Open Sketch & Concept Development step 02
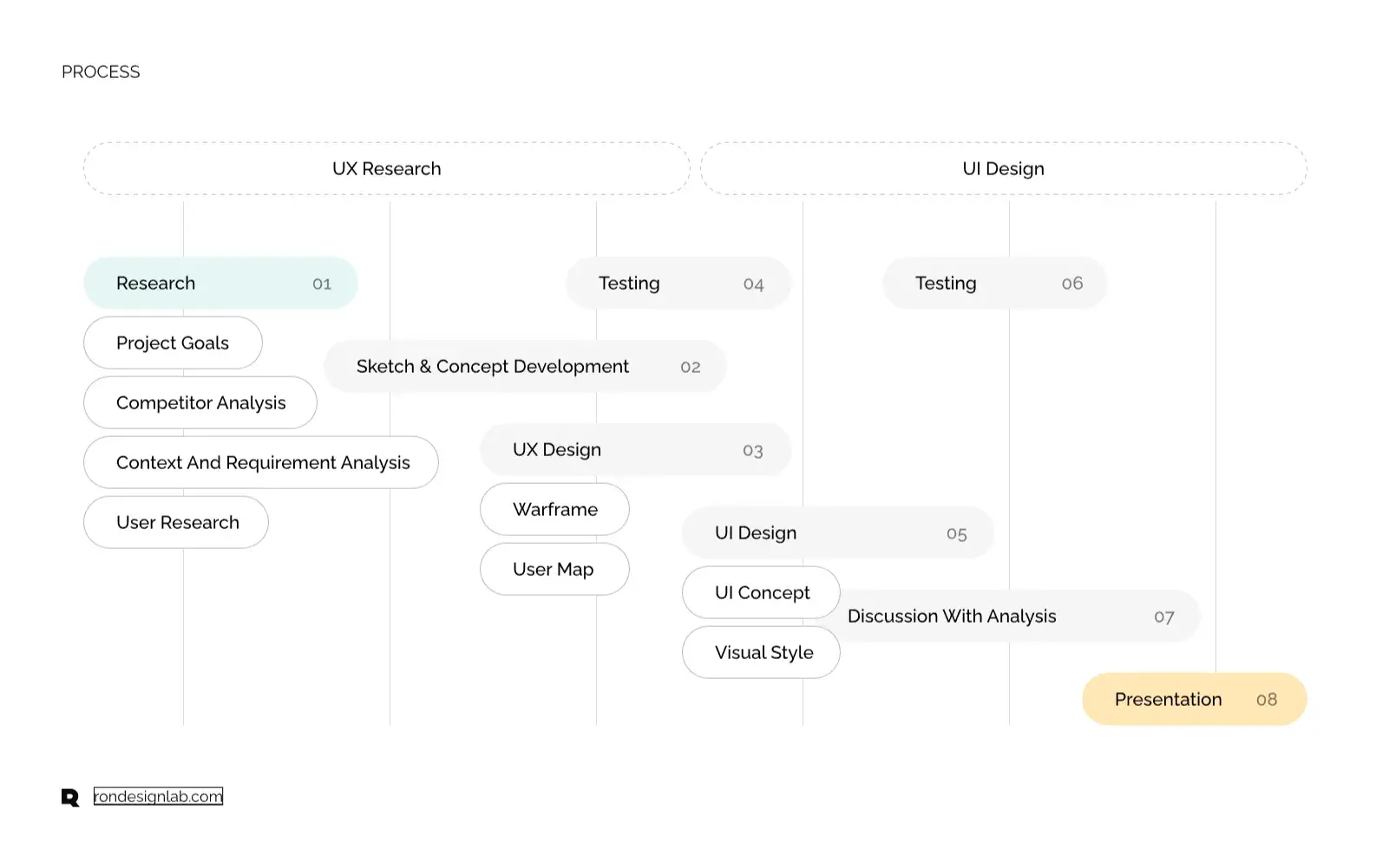The width and height of the screenshot is (1389, 868). 526,366
